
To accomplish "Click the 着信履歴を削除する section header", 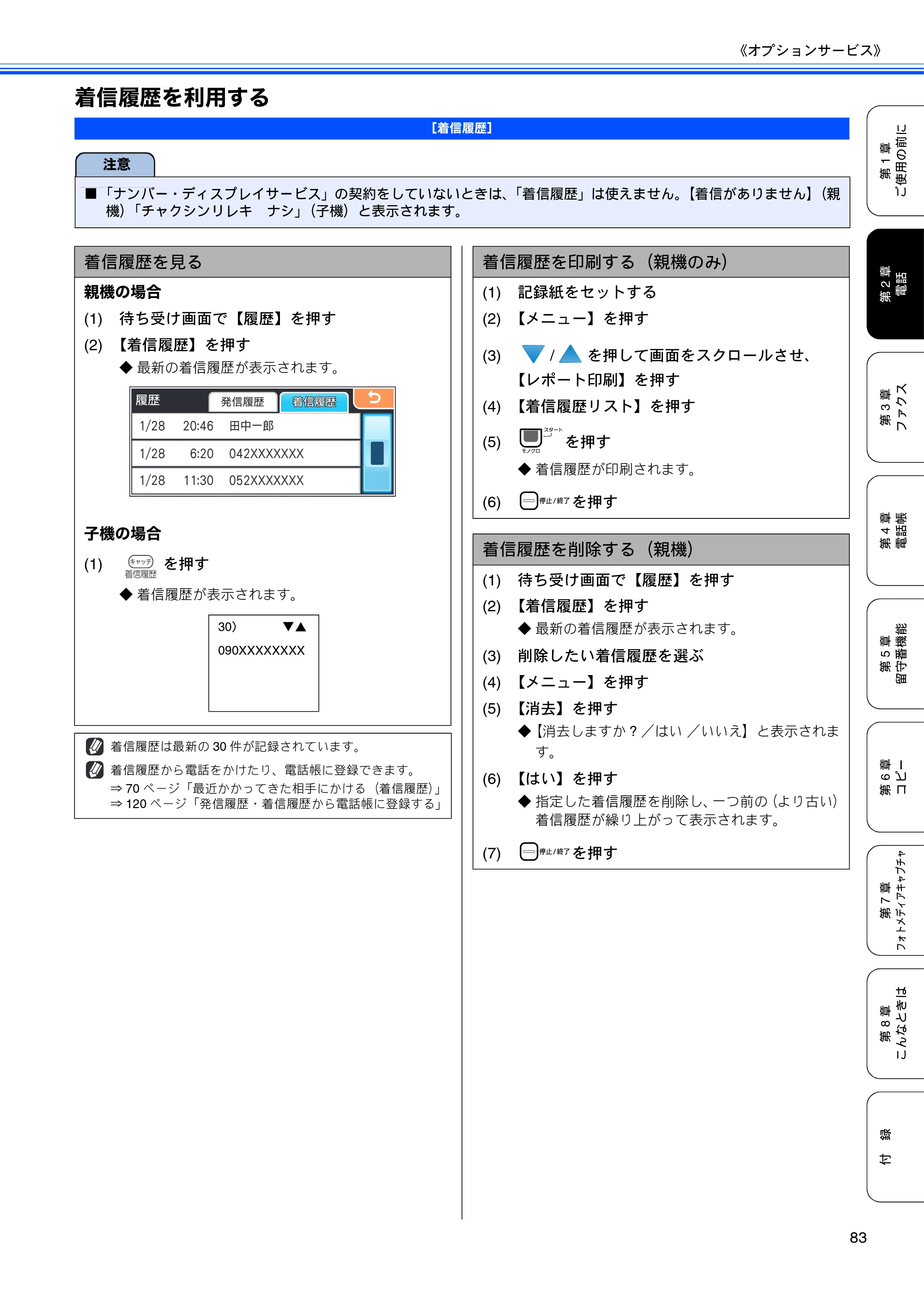I will pyautogui.click(x=661, y=549).
